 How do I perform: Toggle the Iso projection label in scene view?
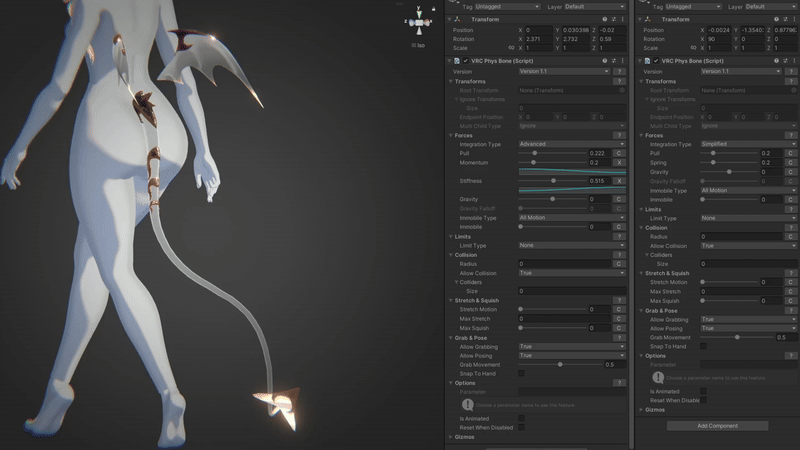point(418,45)
